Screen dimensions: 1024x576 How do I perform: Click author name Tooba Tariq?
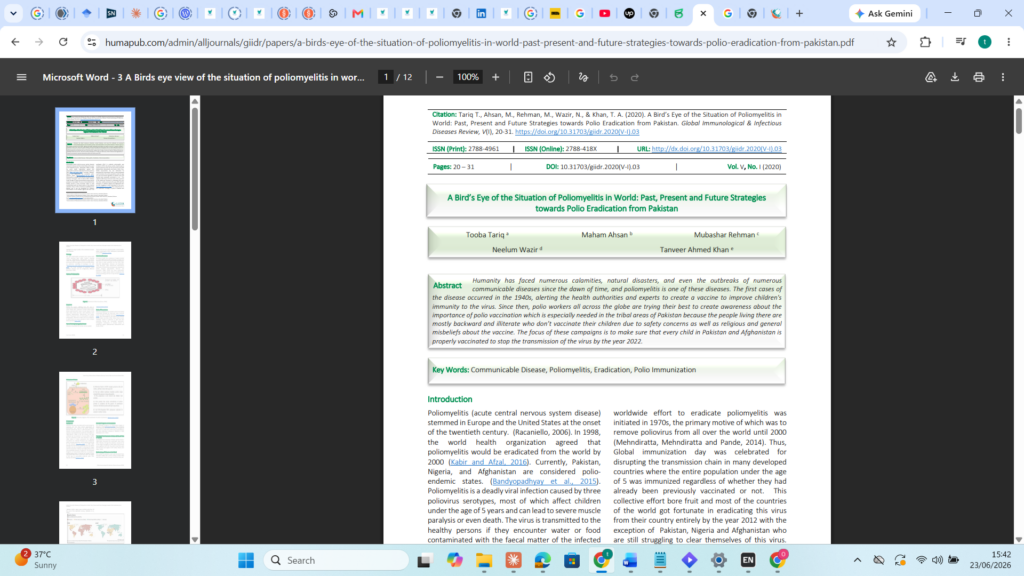(x=485, y=234)
